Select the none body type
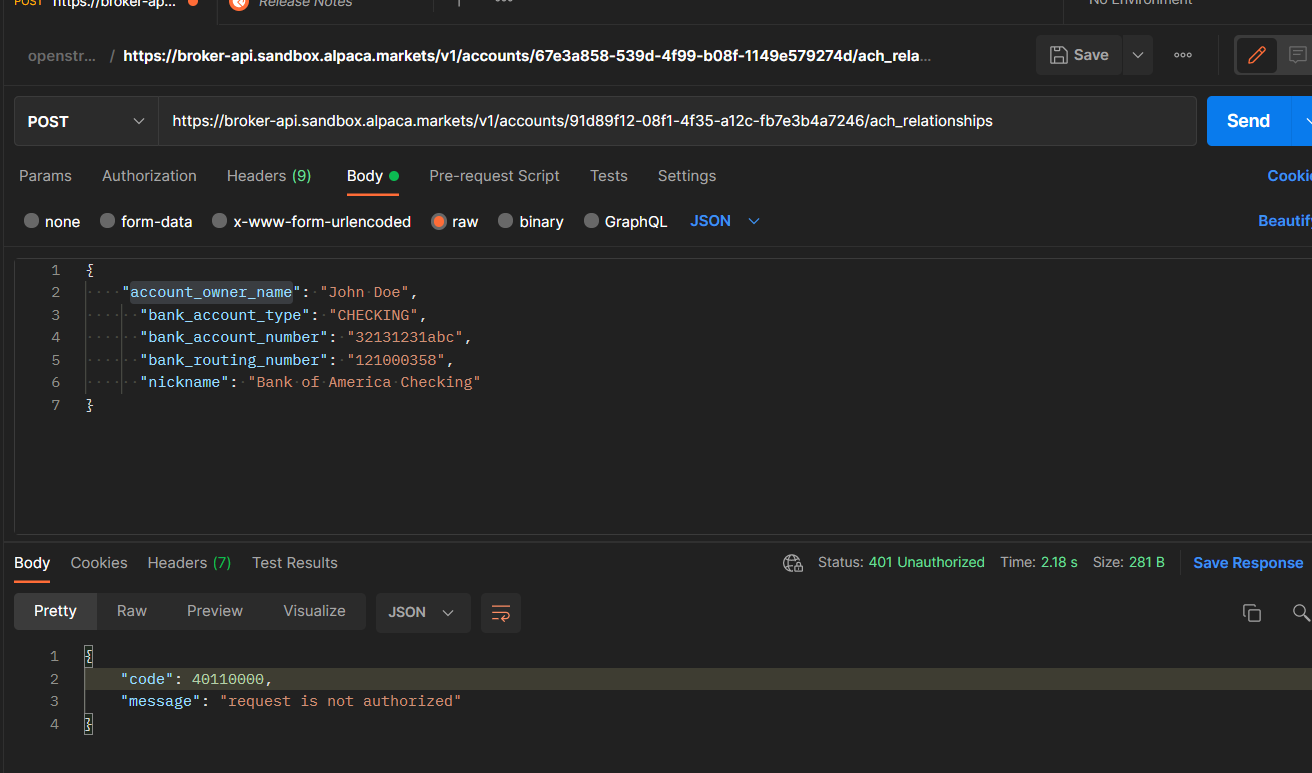Image resolution: width=1312 pixels, height=773 pixels. pos(52,222)
